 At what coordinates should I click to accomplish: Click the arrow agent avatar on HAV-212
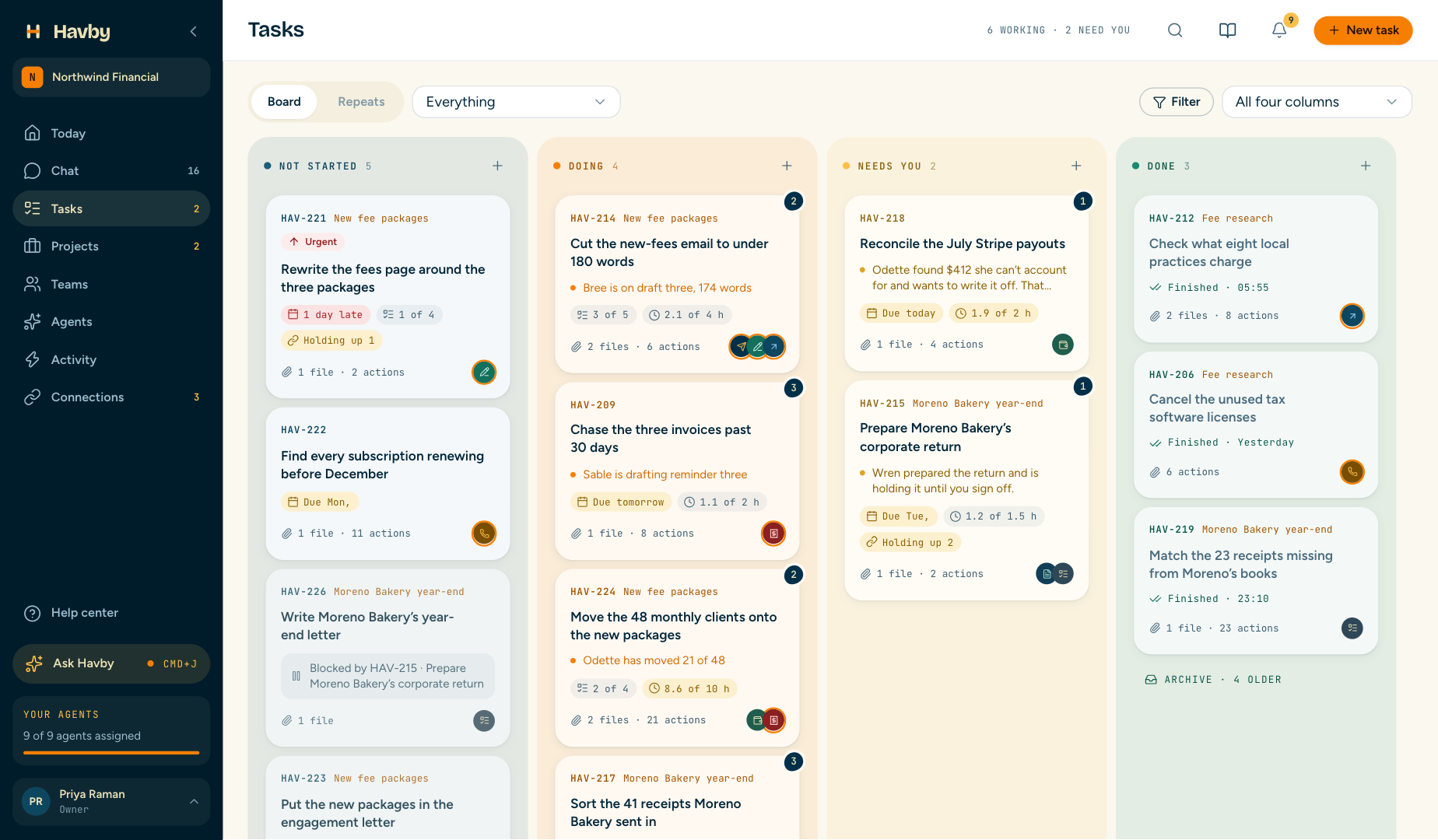[x=1352, y=316]
